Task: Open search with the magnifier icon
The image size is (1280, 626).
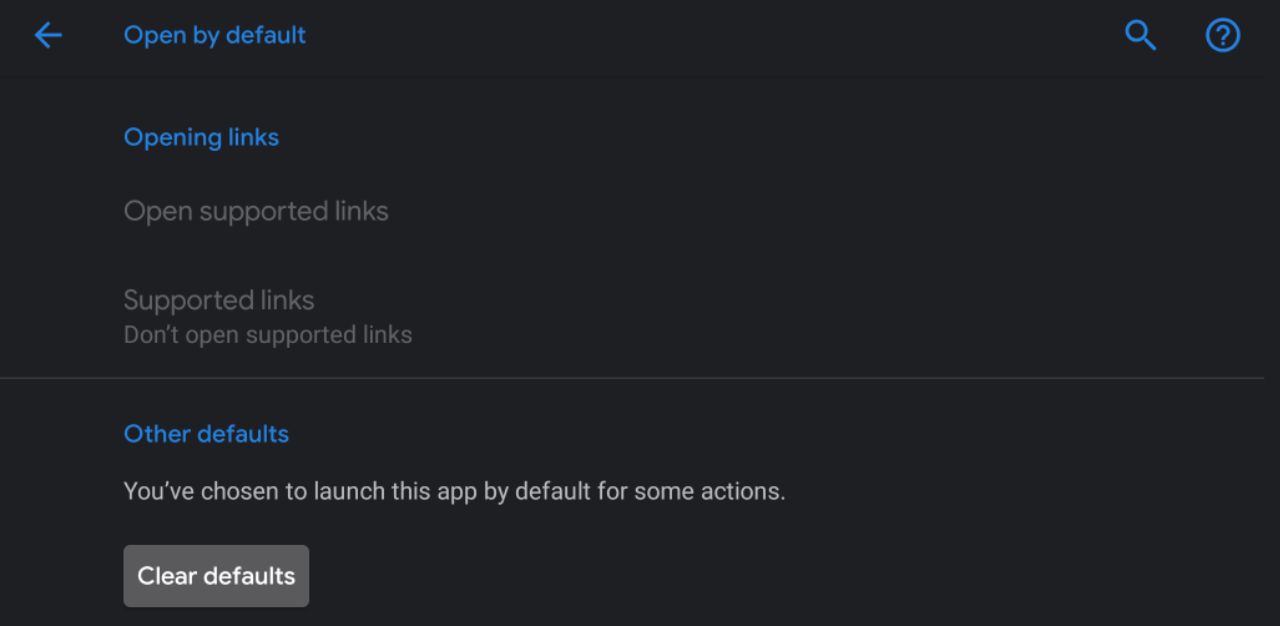Action: pyautogui.click(x=1140, y=36)
